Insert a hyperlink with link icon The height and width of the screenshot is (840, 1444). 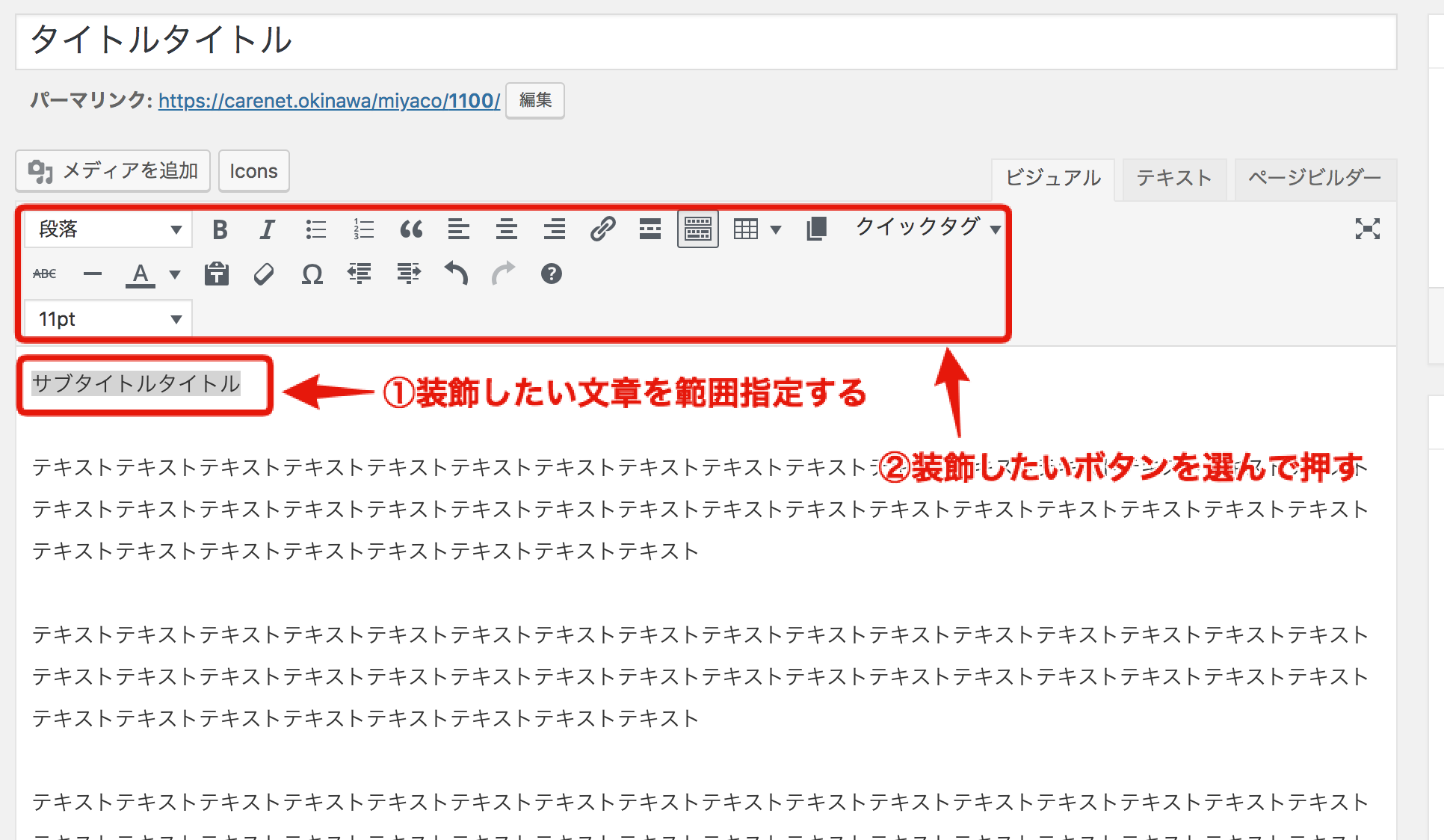pyautogui.click(x=602, y=229)
